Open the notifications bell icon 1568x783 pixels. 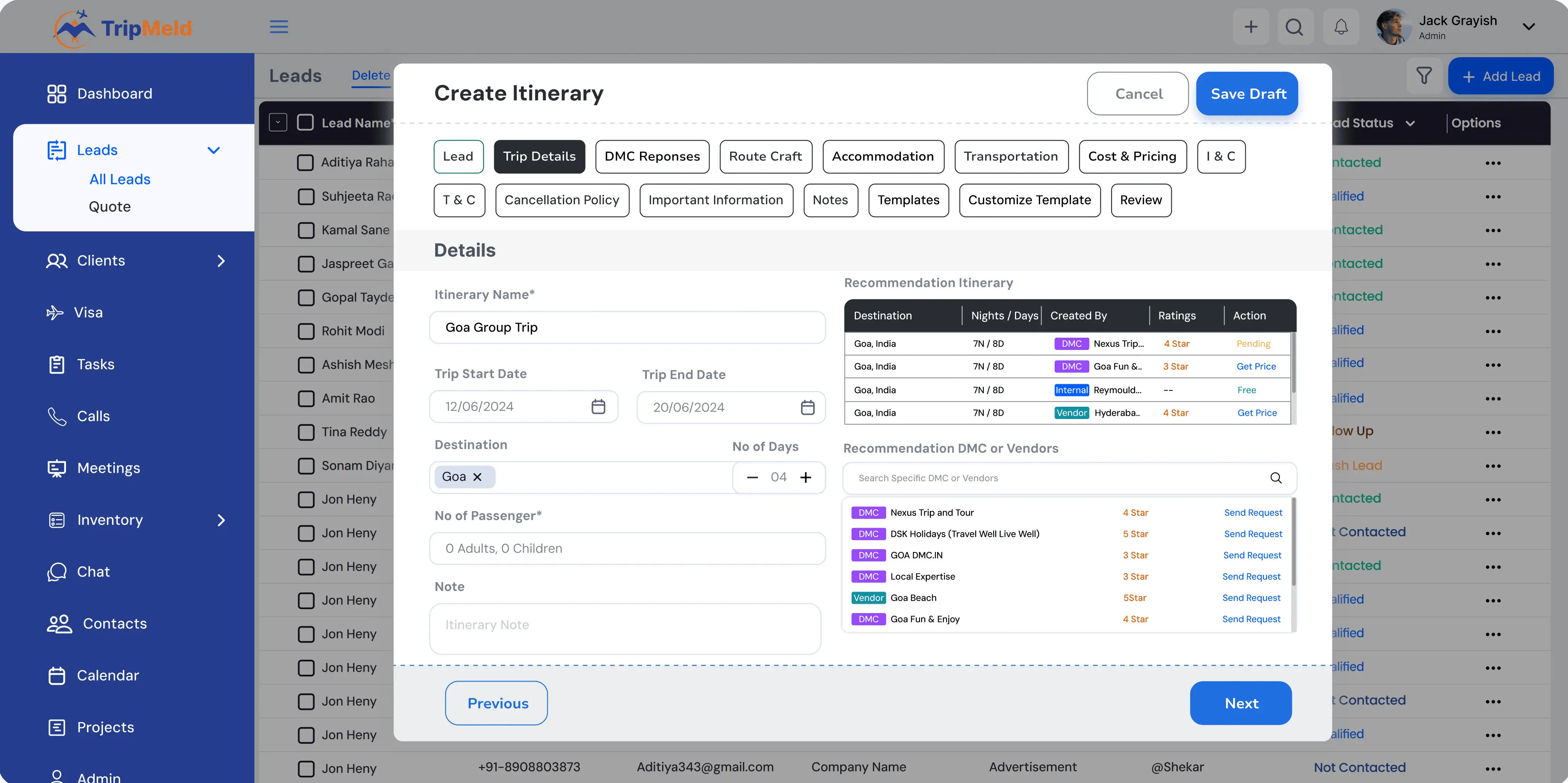(x=1341, y=27)
